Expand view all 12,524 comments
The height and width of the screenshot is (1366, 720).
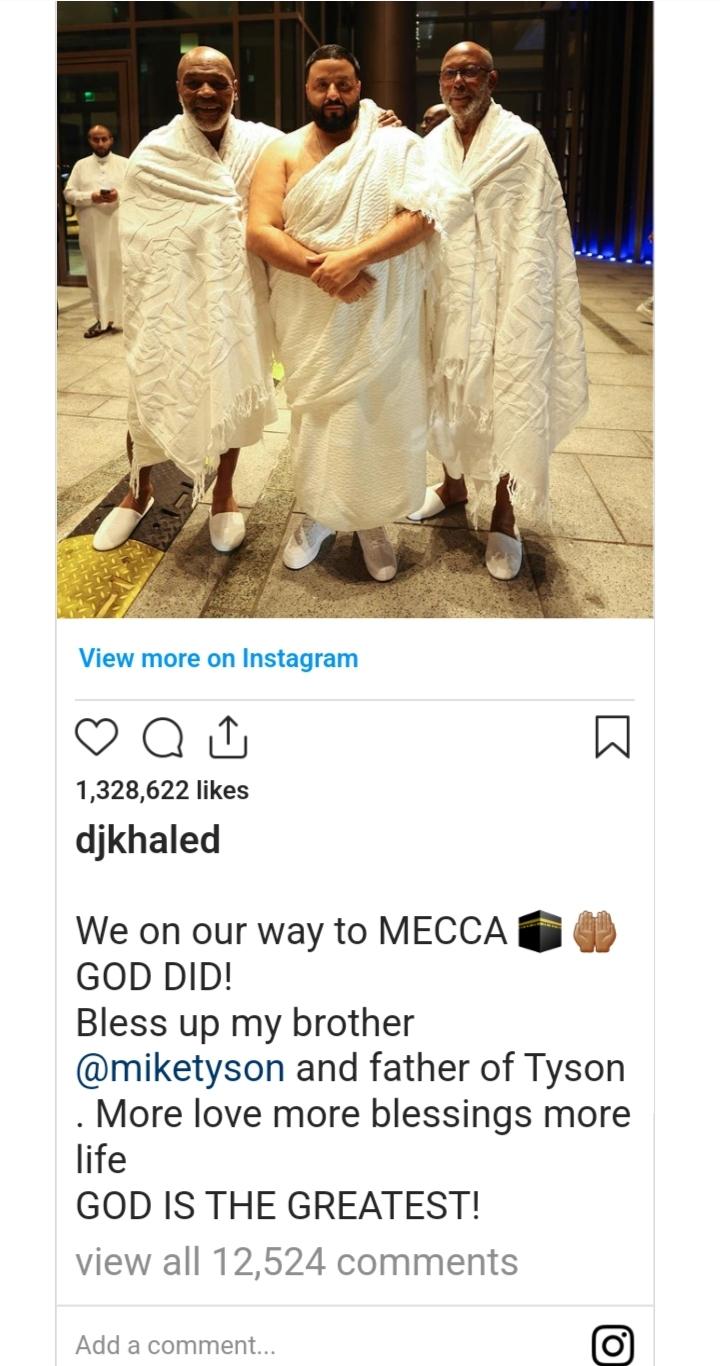point(297,1261)
